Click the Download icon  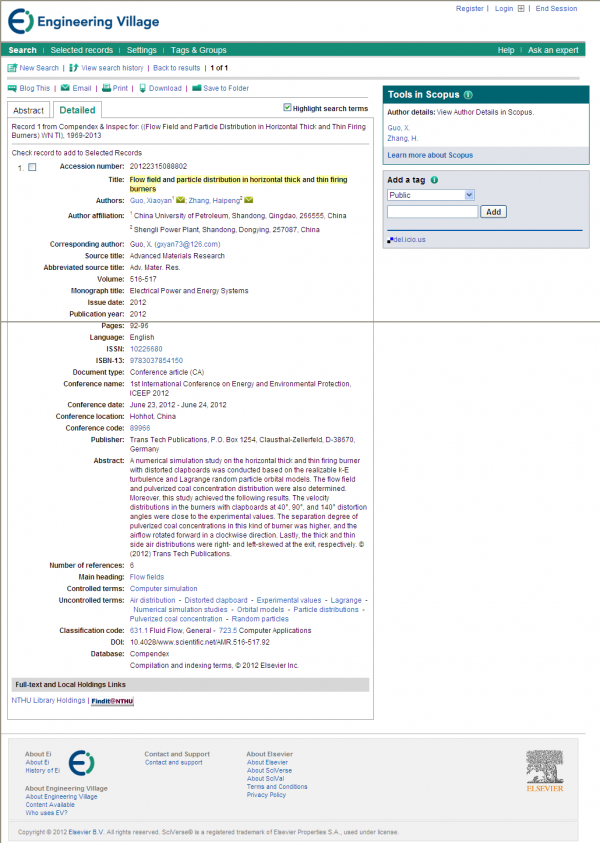[x=142, y=88]
